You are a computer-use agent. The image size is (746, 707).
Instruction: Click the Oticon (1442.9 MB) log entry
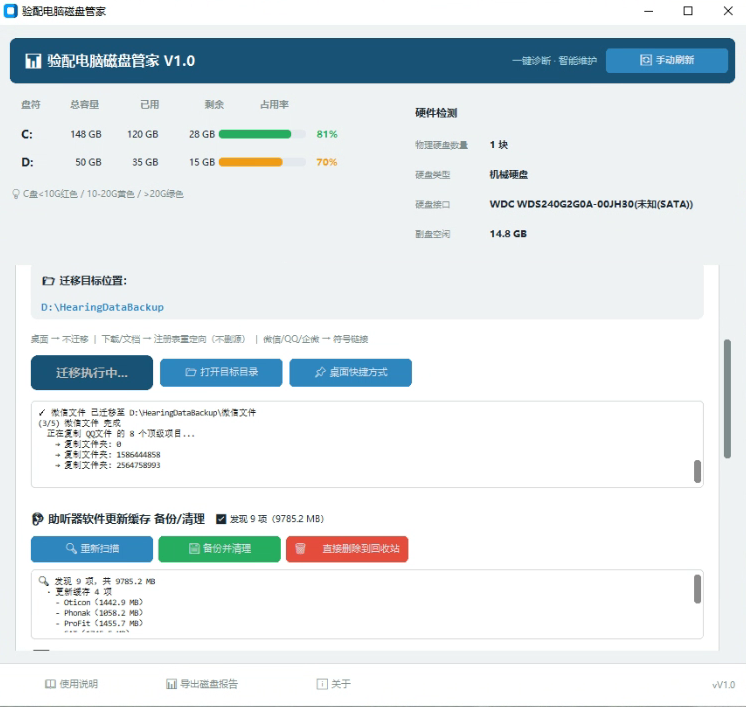tap(103, 602)
